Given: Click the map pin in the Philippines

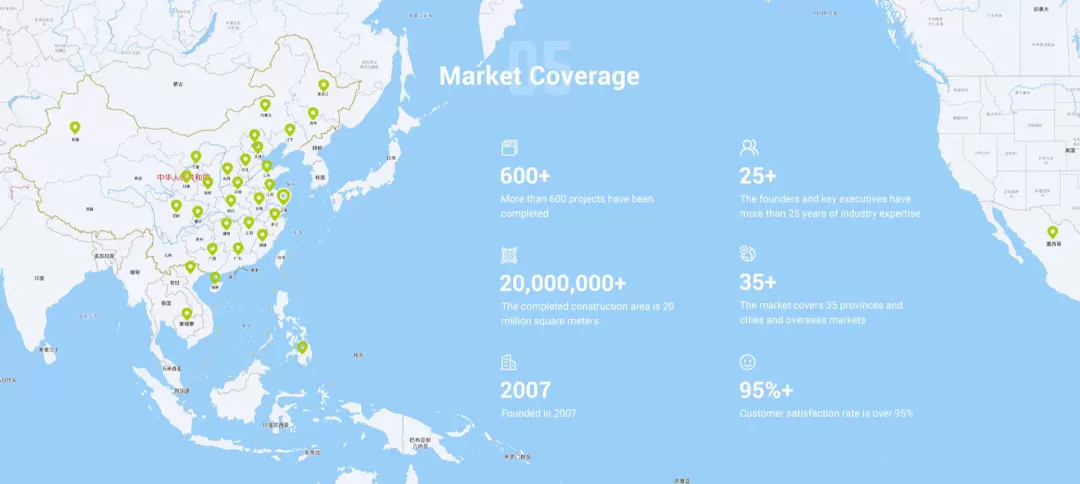Looking at the screenshot, I should [302, 347].
